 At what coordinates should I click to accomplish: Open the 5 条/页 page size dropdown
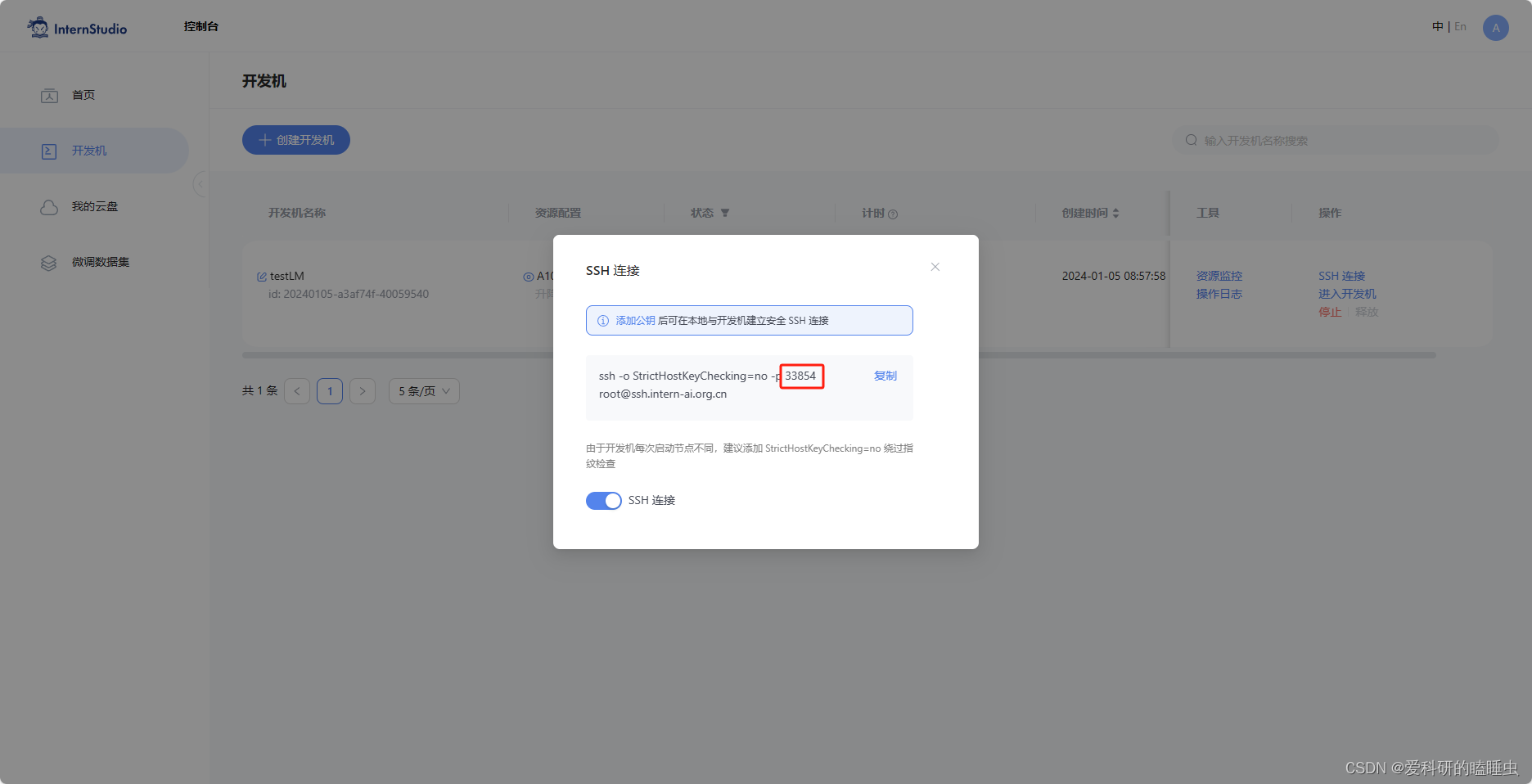point(424,391)
